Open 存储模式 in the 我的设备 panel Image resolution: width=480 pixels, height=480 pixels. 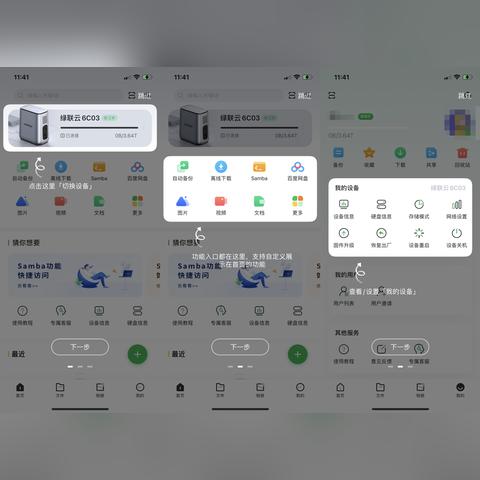(x=419, y=209)
